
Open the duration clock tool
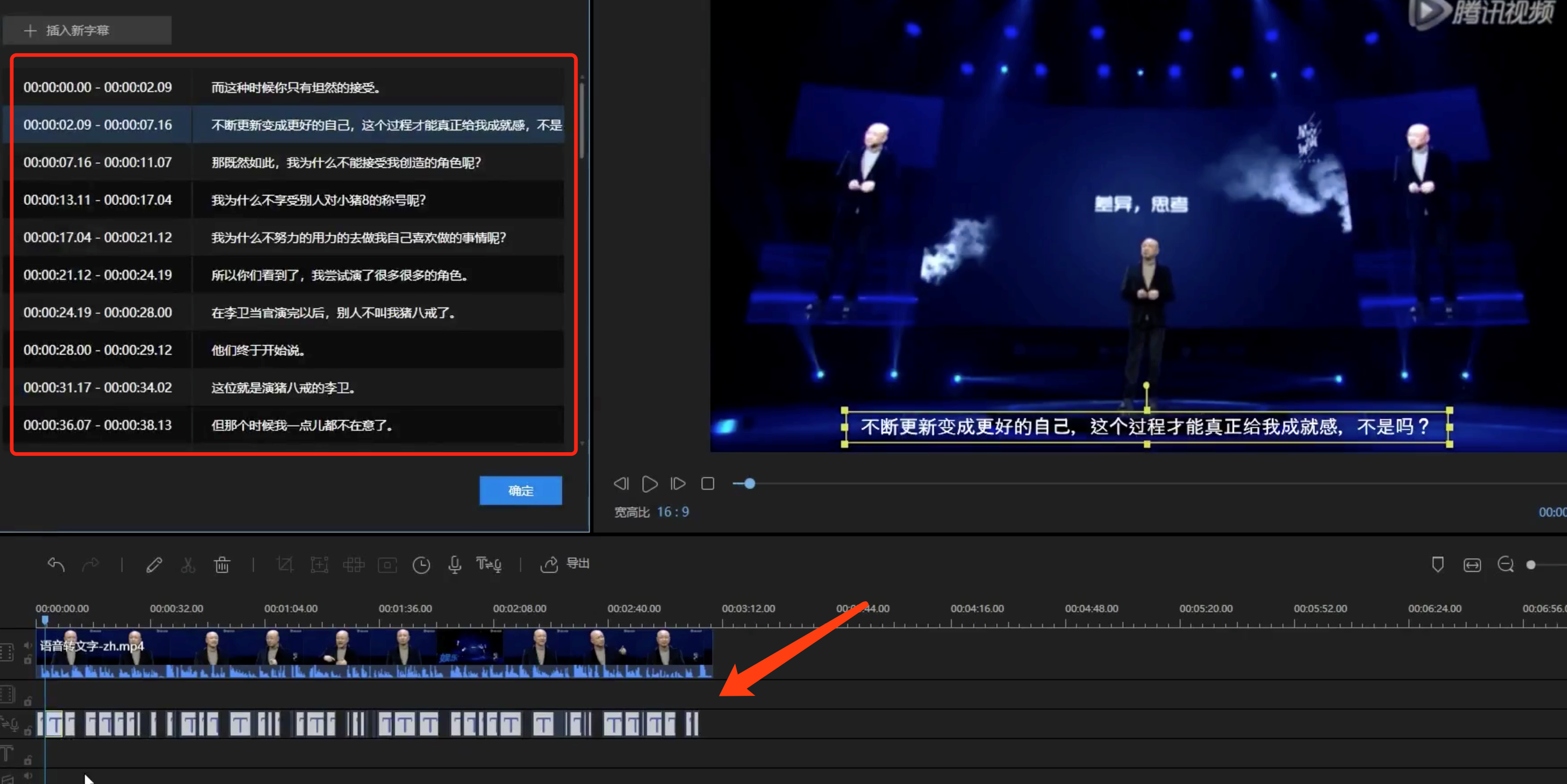422,564
